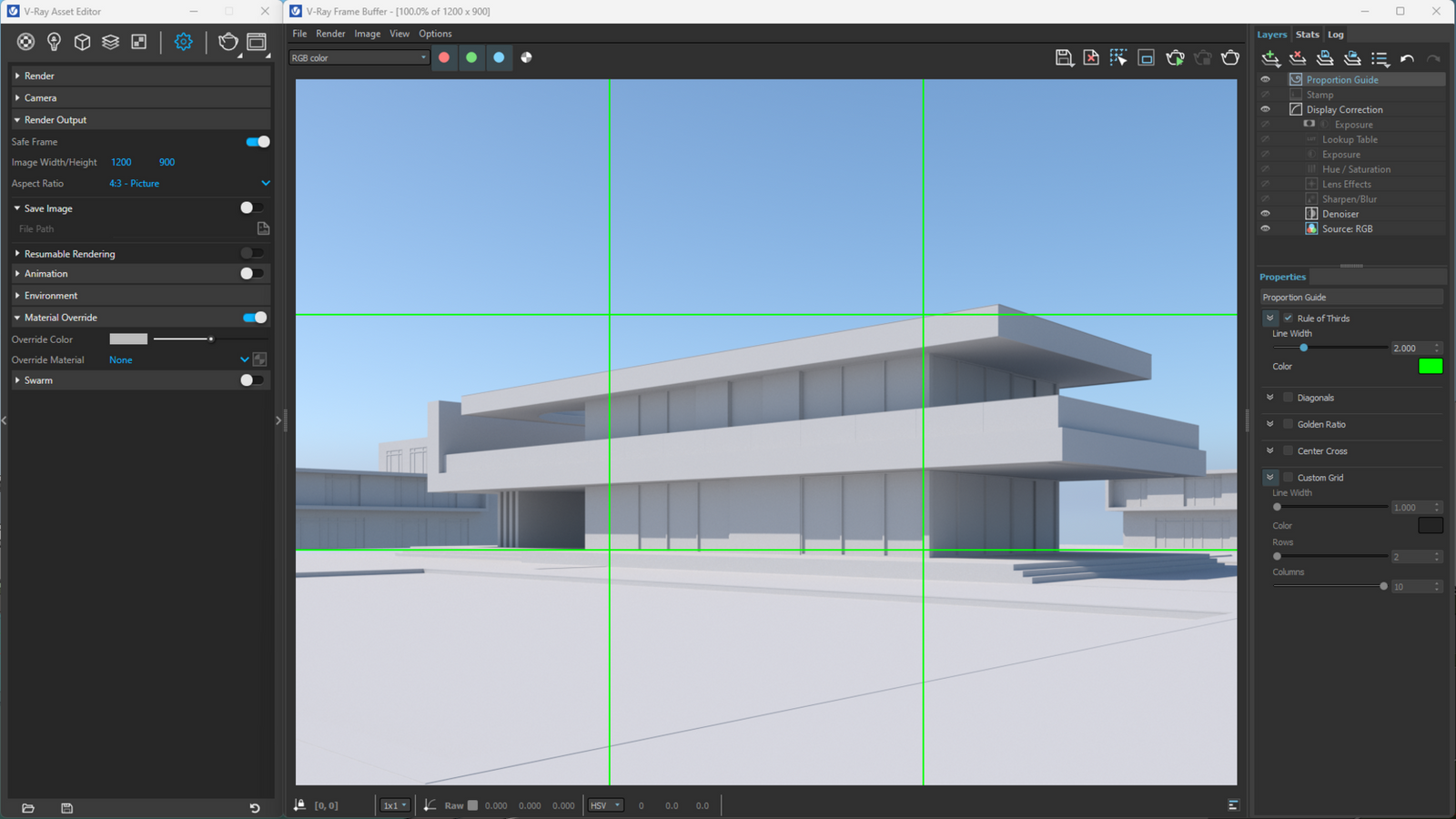Disable the Material Override toggle

256,317
